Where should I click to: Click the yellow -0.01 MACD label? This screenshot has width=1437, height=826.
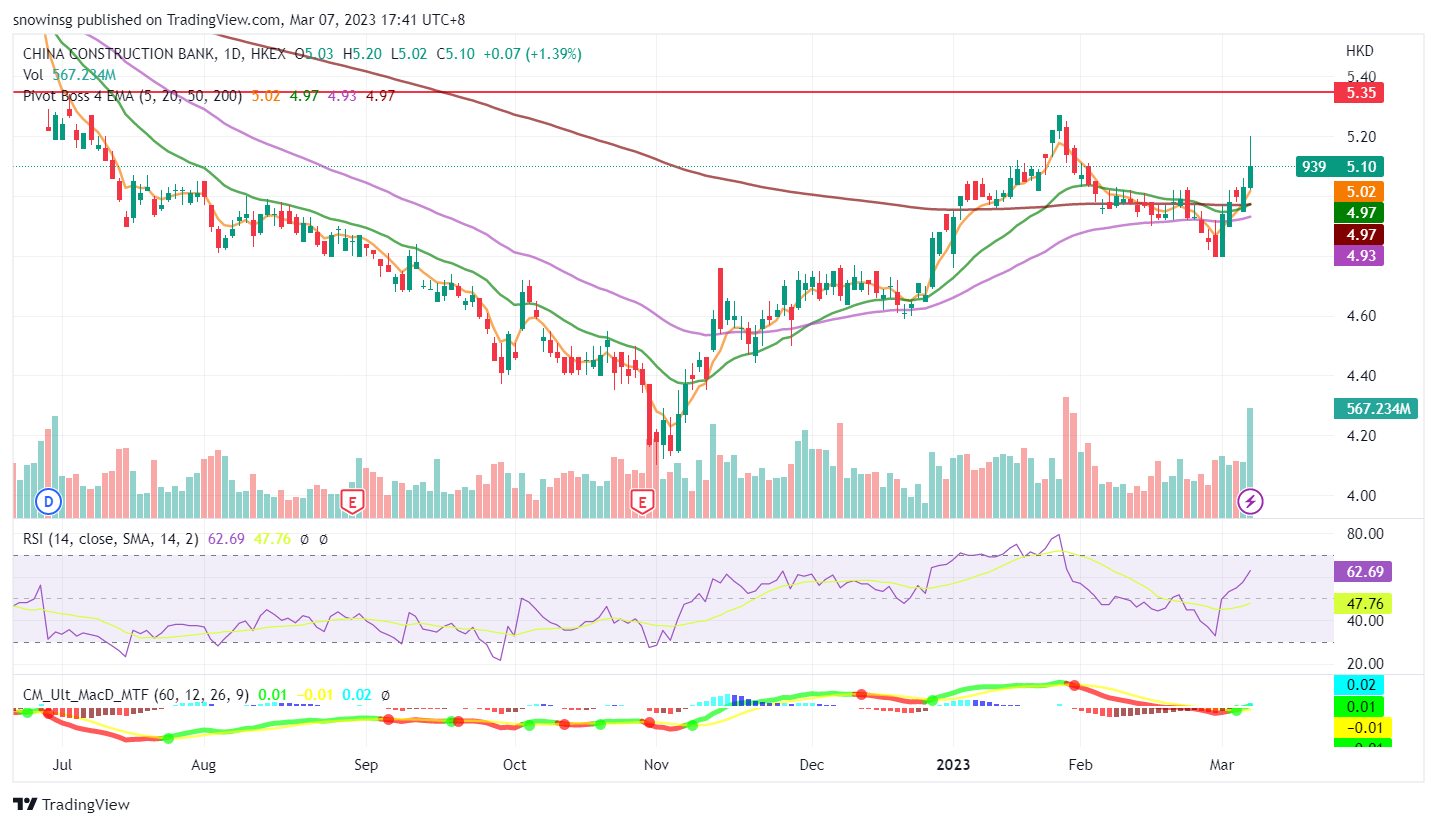[x=1363, y=727]
